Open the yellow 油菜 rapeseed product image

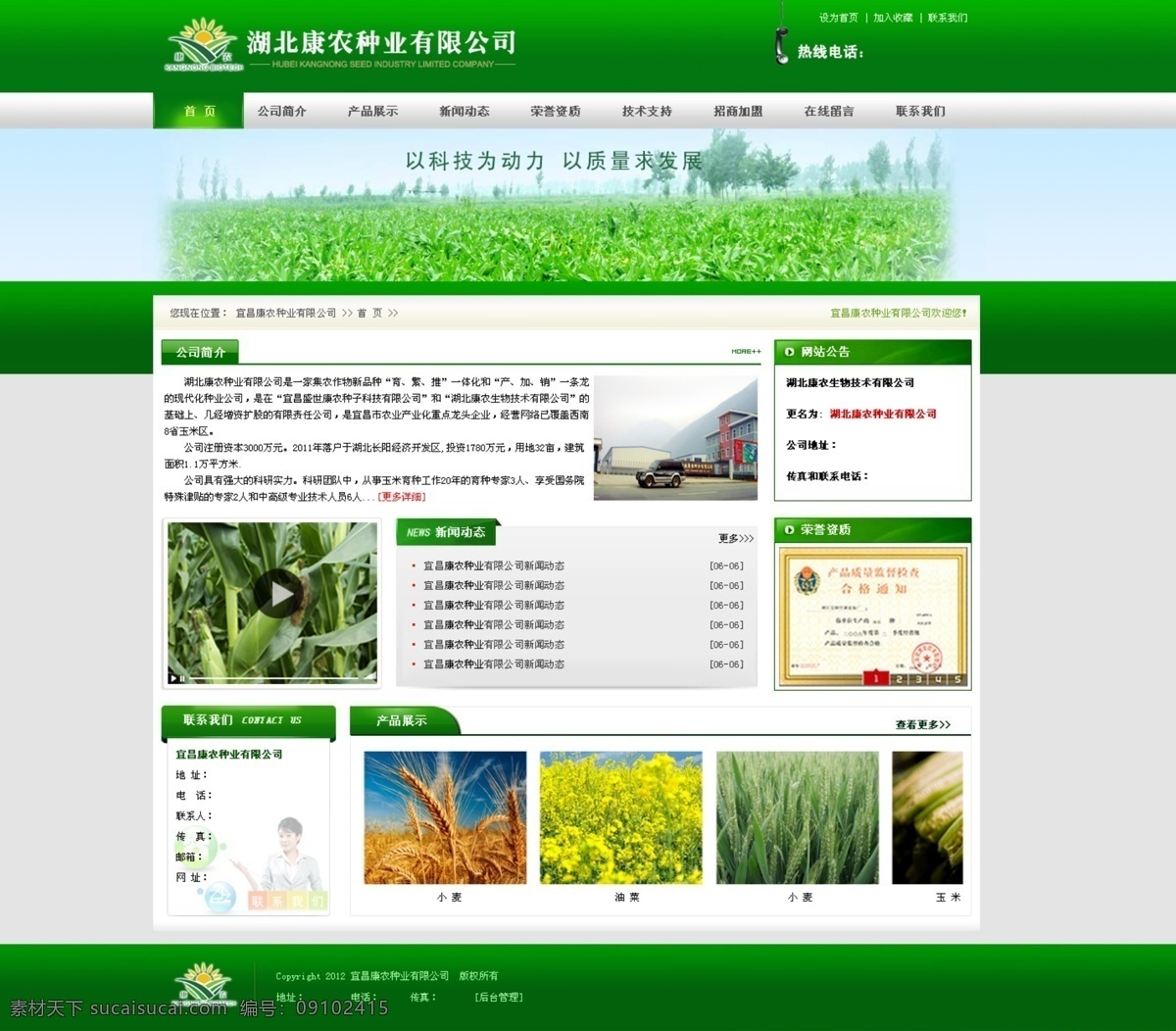point(621,817)
